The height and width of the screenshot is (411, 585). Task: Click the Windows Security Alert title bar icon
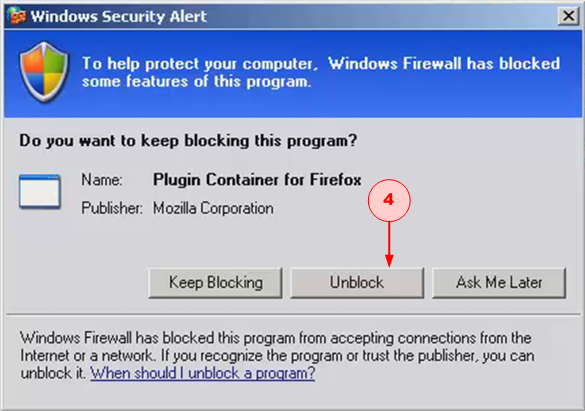[18, 16]
